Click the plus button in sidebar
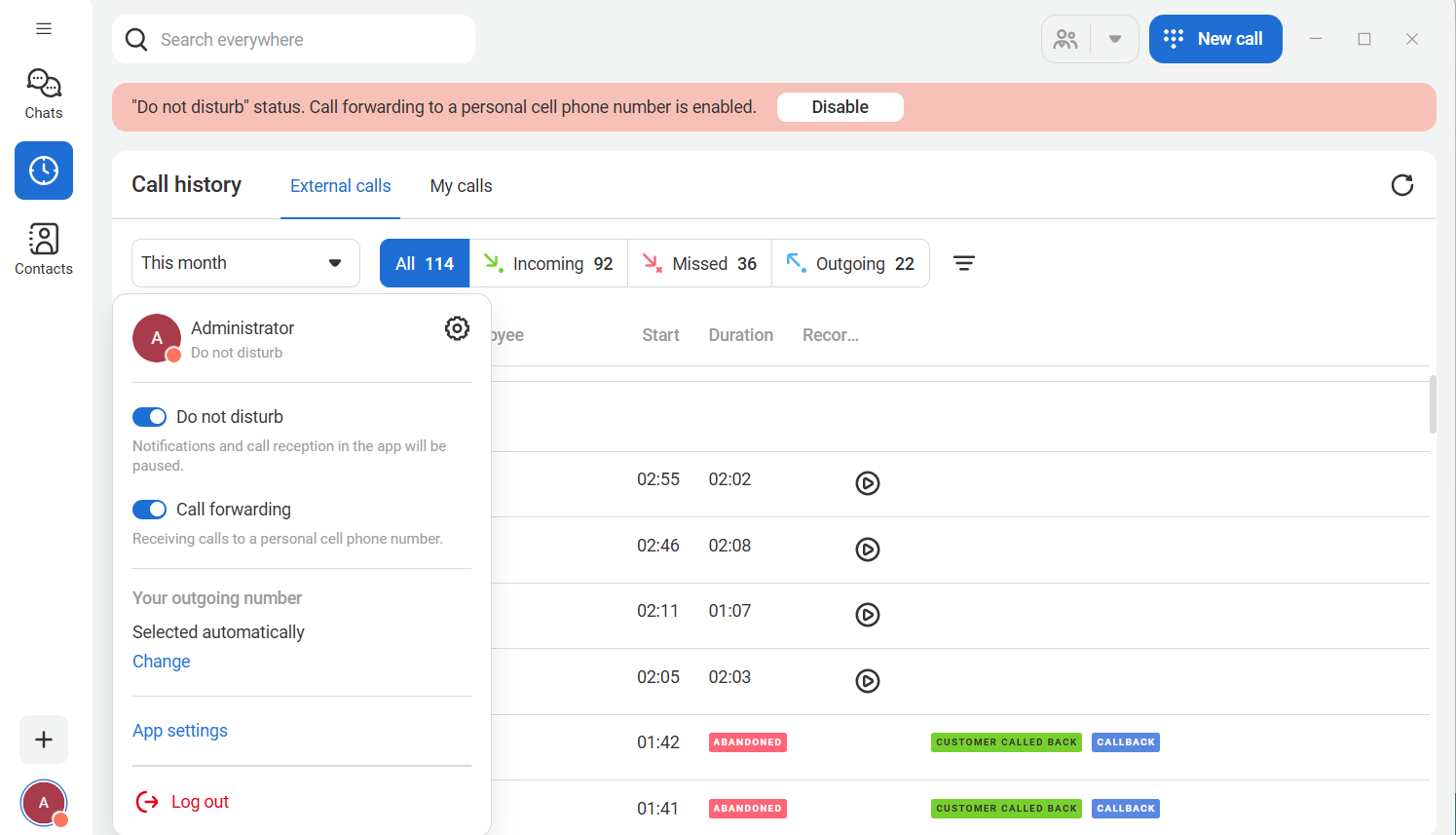The image size is (1456, 835). point(44,740)
